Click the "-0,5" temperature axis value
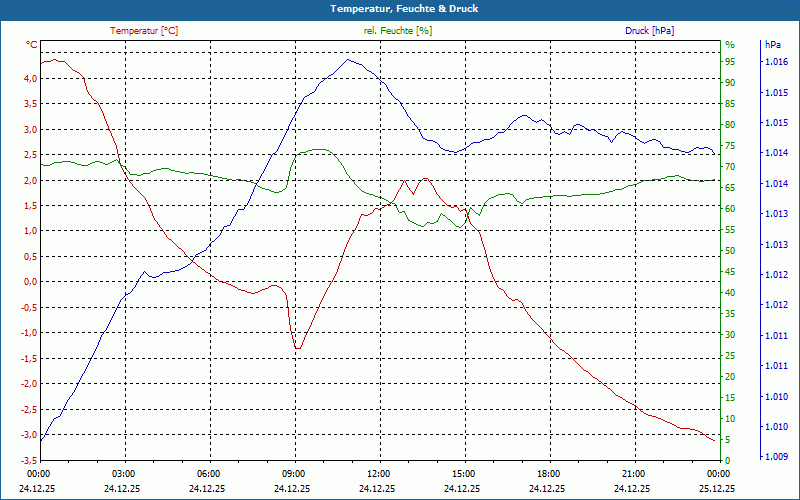Viewport: 800px width, 500px height. coord(29,308)
